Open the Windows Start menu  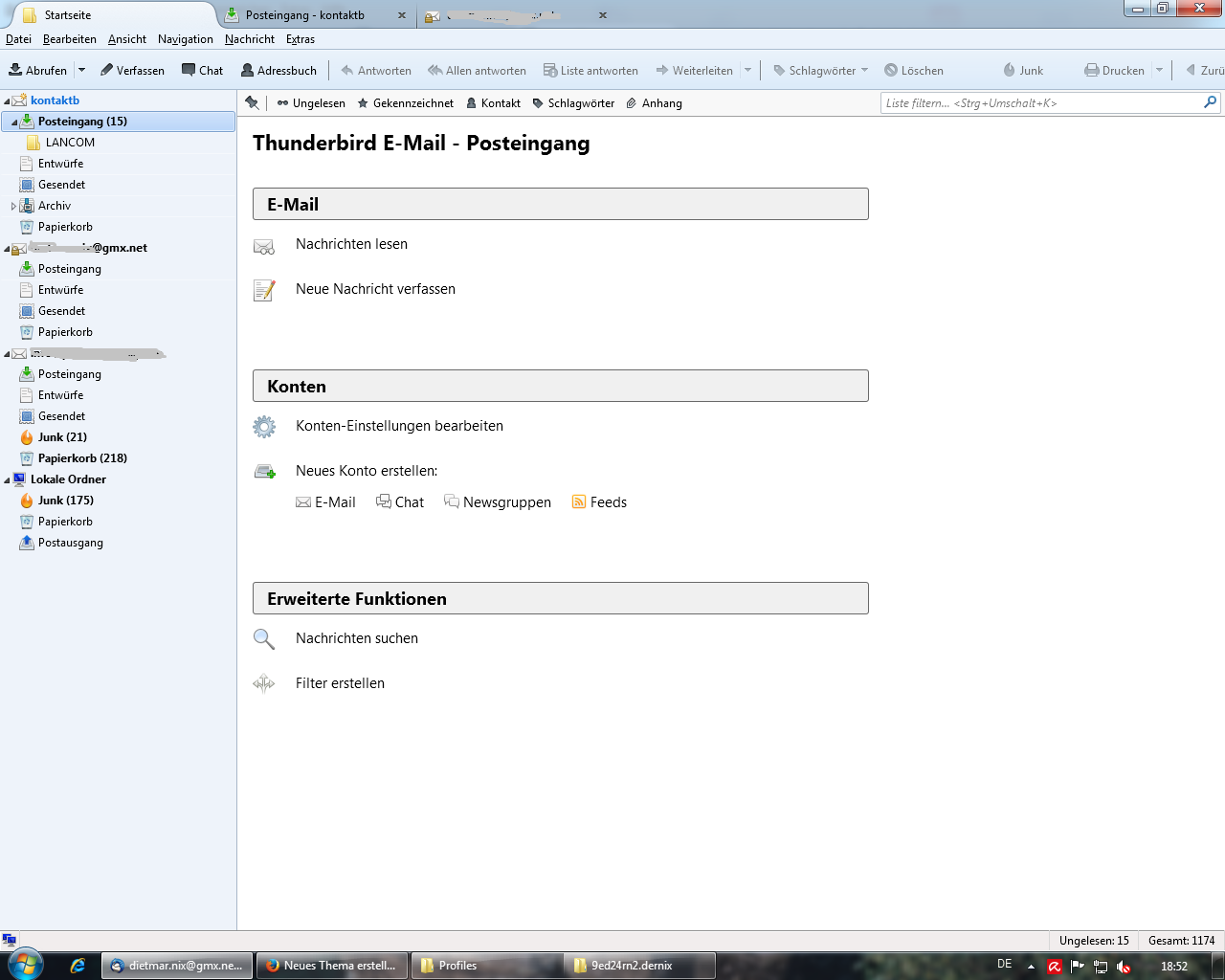pyautogui.click(x=26, y=965)
